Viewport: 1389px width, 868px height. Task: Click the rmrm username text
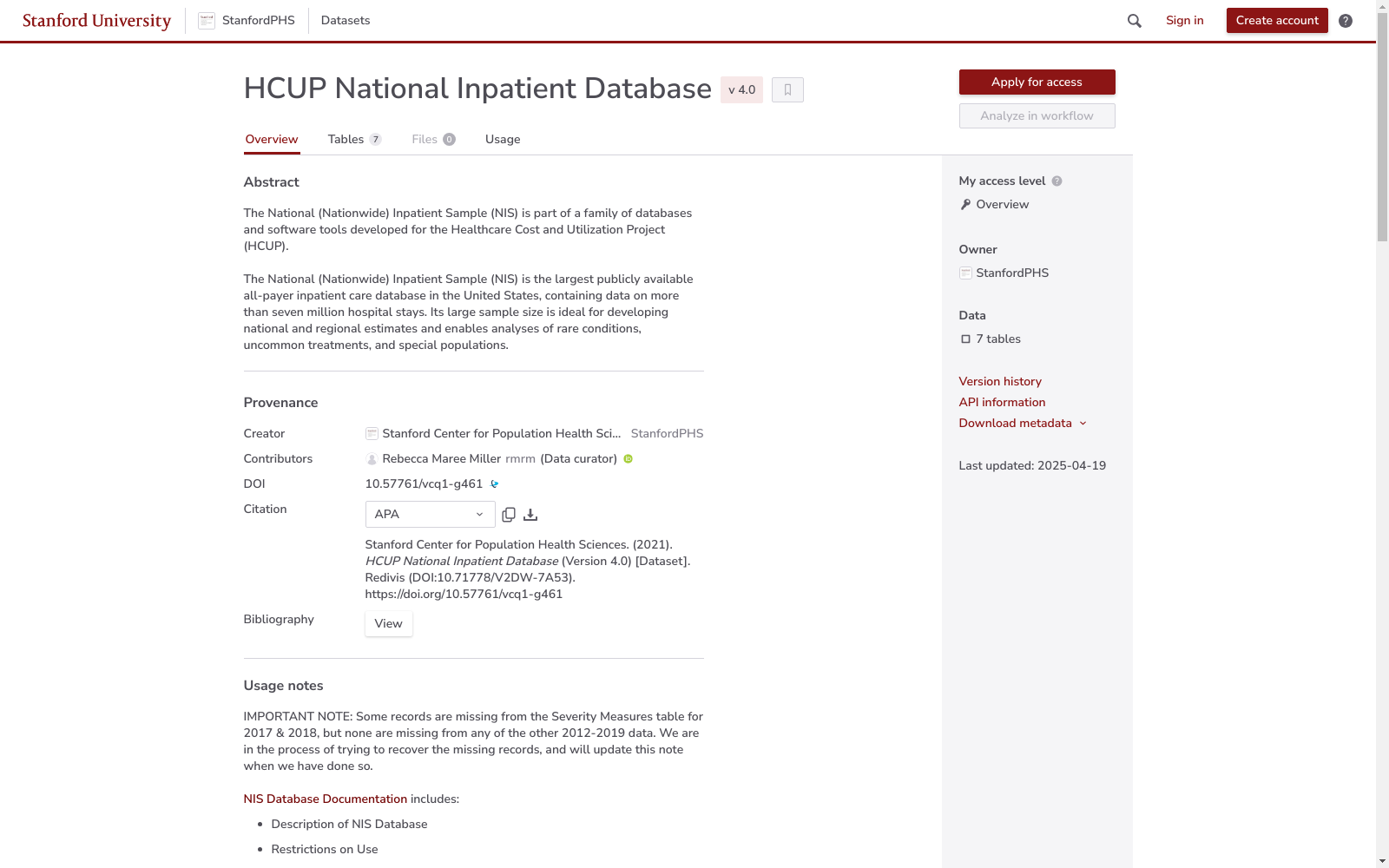[520, 459]
